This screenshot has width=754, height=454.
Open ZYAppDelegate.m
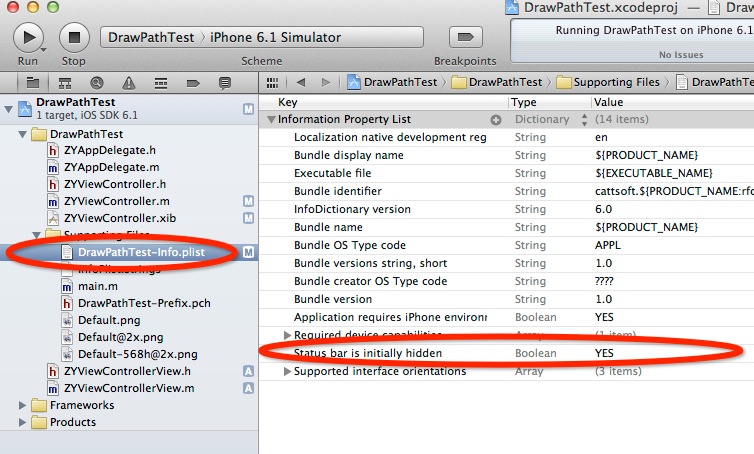[x=112, y=167]
